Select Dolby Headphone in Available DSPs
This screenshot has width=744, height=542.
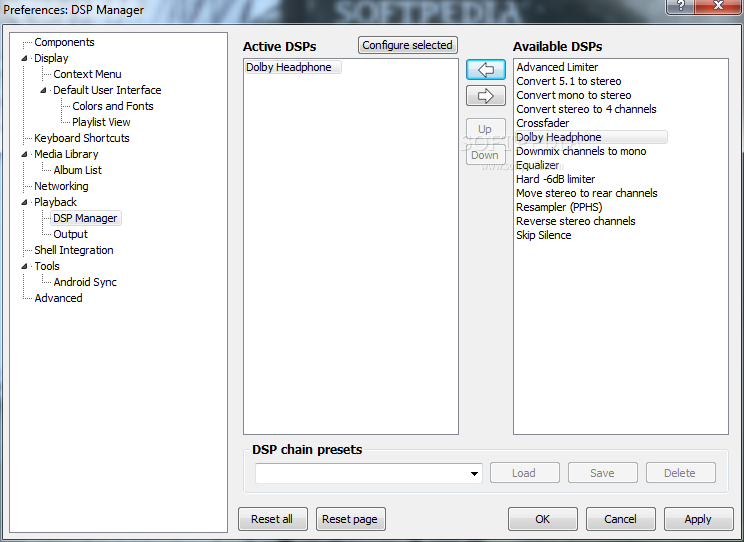click(x=591, y=137)
